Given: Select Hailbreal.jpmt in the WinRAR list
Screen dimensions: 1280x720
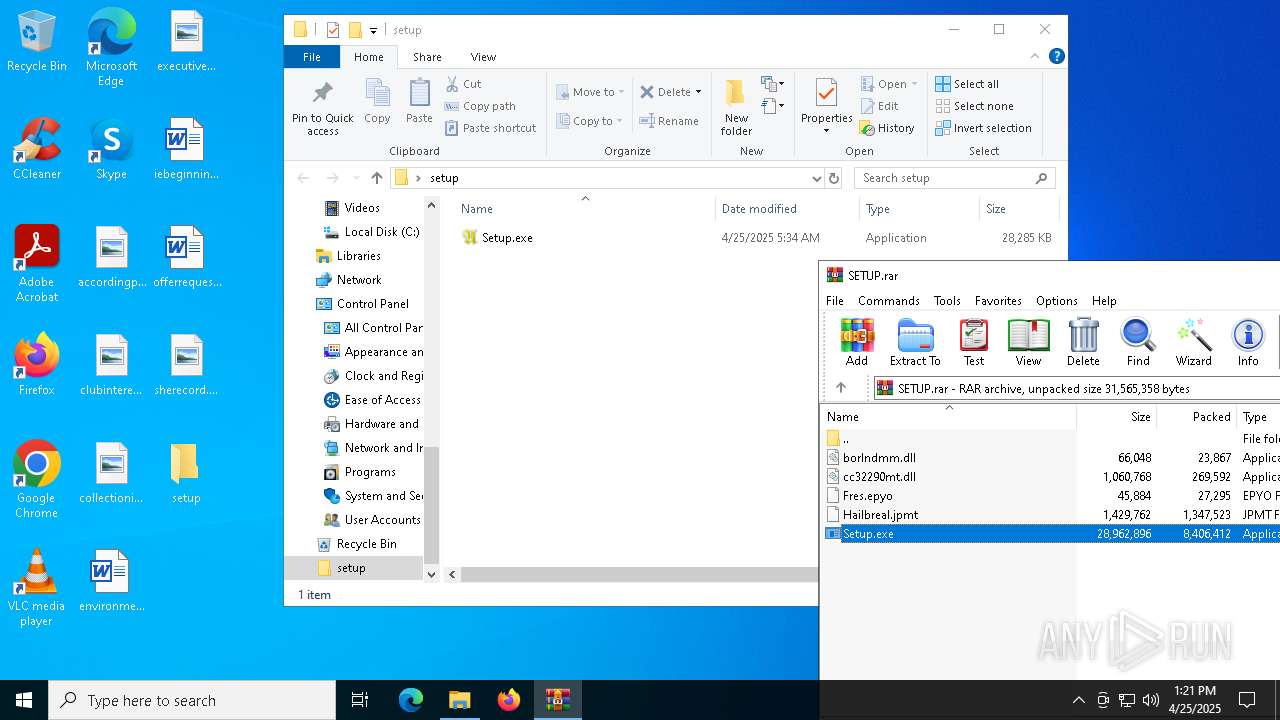Looking at the screenshot, I should (x=871, y=515).
